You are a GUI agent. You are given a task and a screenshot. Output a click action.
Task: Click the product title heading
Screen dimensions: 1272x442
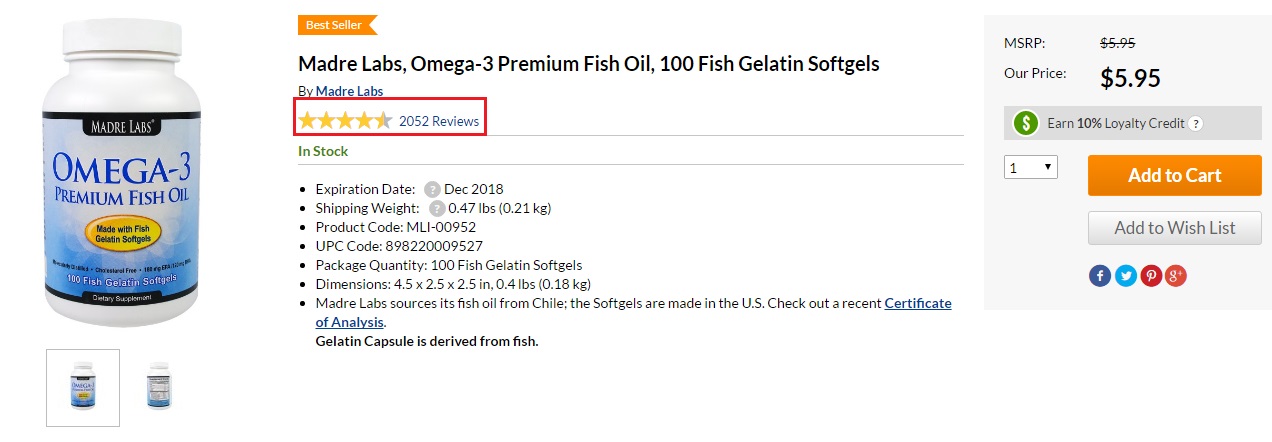pos(588,64)
